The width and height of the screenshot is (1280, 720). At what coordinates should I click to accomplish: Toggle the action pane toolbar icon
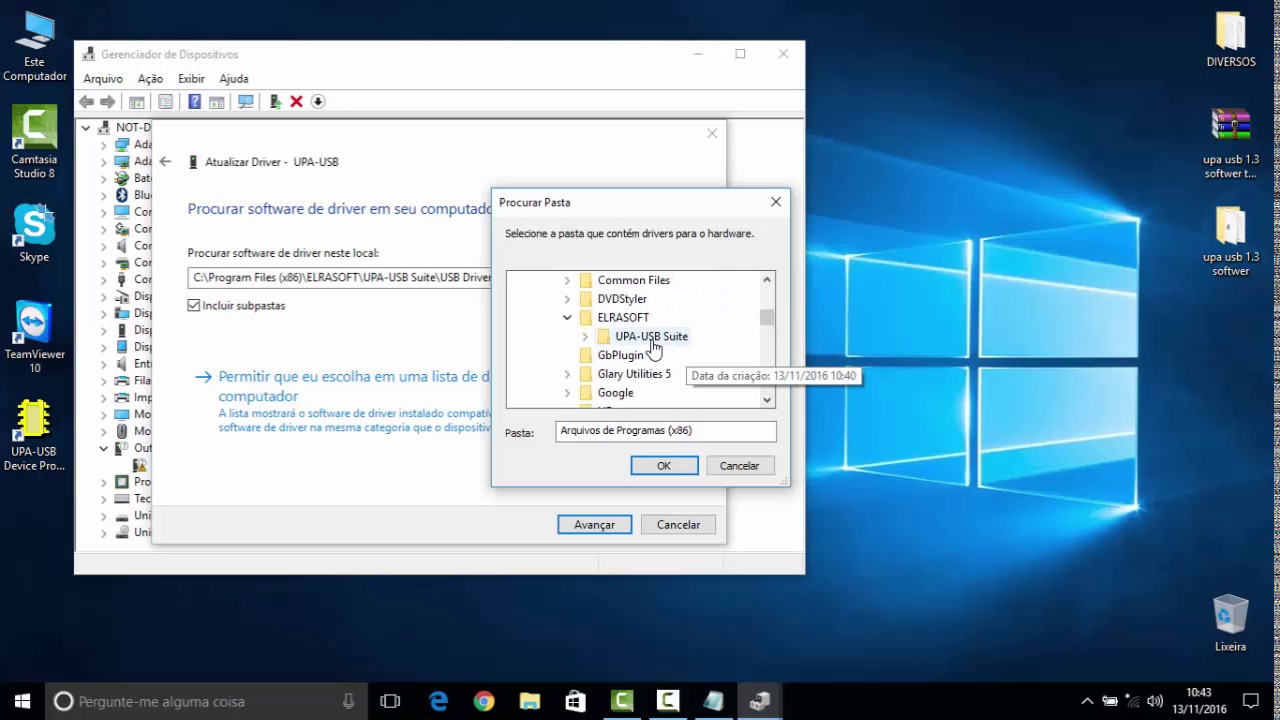216,102
